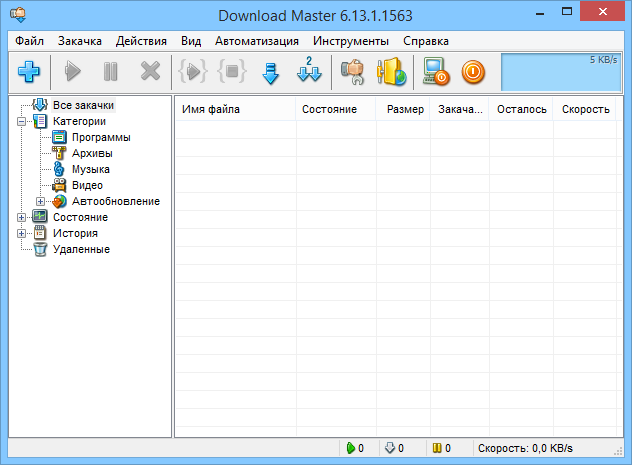The width and height of the screenshot is (632, 465).
Task: Expand the История tree node
Action: tap(21, 233)
